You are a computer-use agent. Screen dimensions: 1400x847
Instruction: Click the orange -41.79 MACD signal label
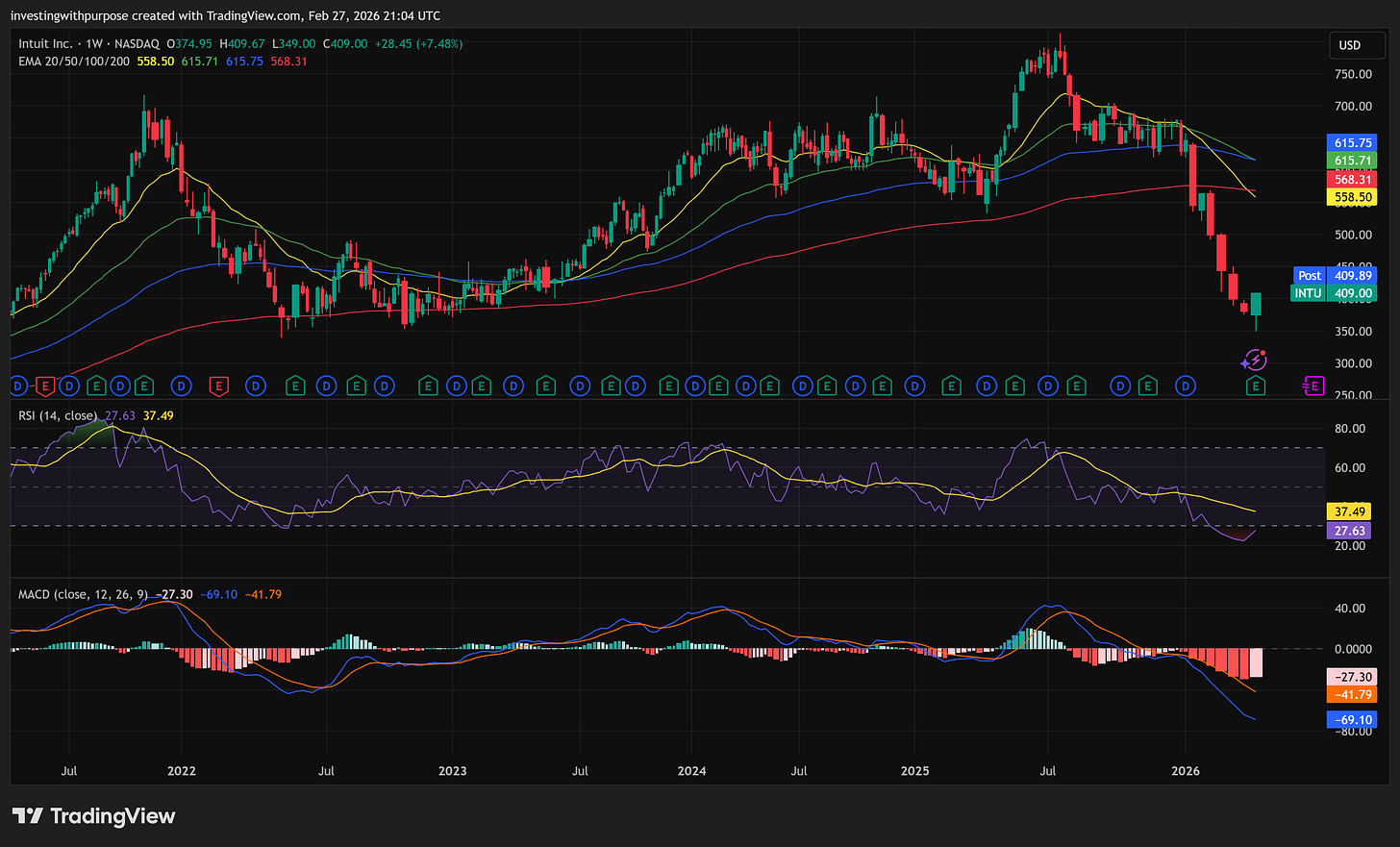(1352, 694)
